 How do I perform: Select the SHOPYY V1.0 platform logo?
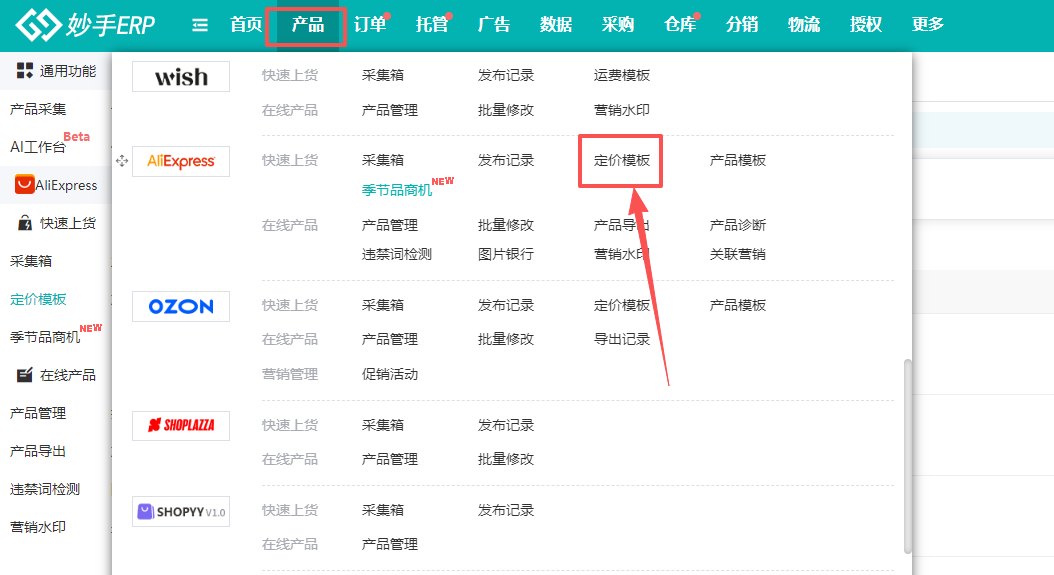pos(181,512)
